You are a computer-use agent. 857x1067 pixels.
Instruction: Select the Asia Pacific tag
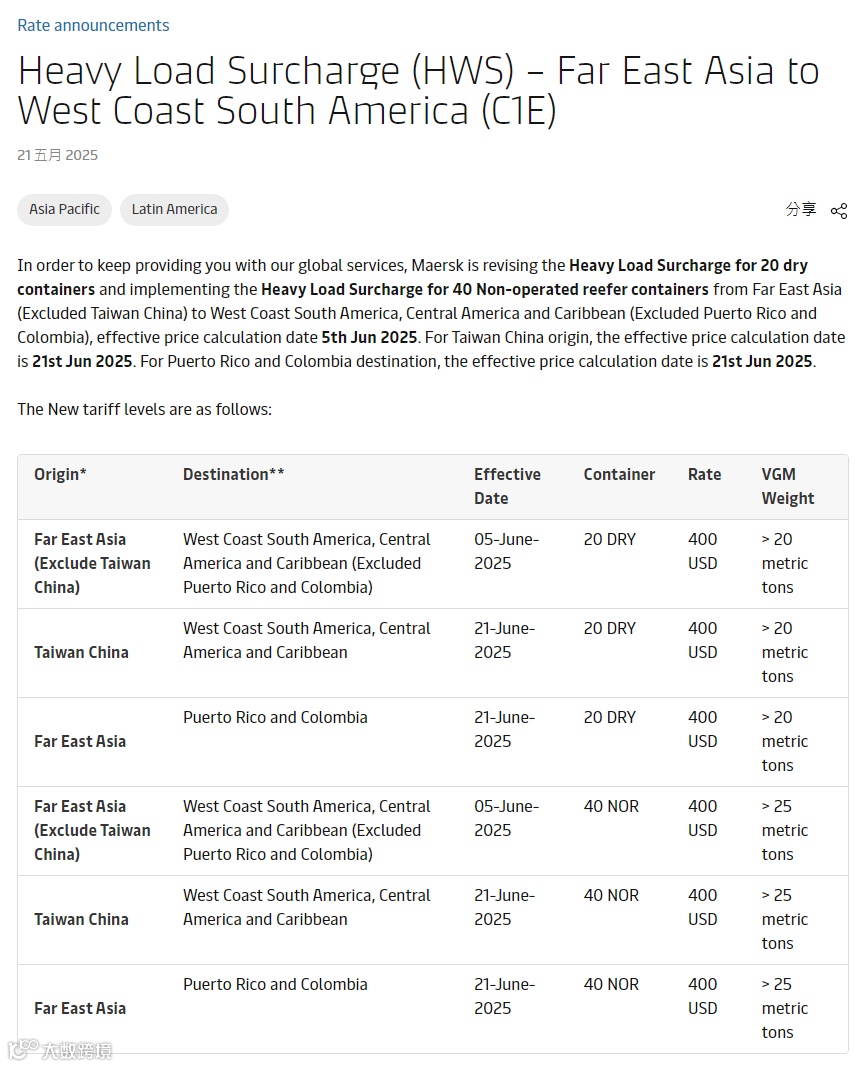click(64, 210)
